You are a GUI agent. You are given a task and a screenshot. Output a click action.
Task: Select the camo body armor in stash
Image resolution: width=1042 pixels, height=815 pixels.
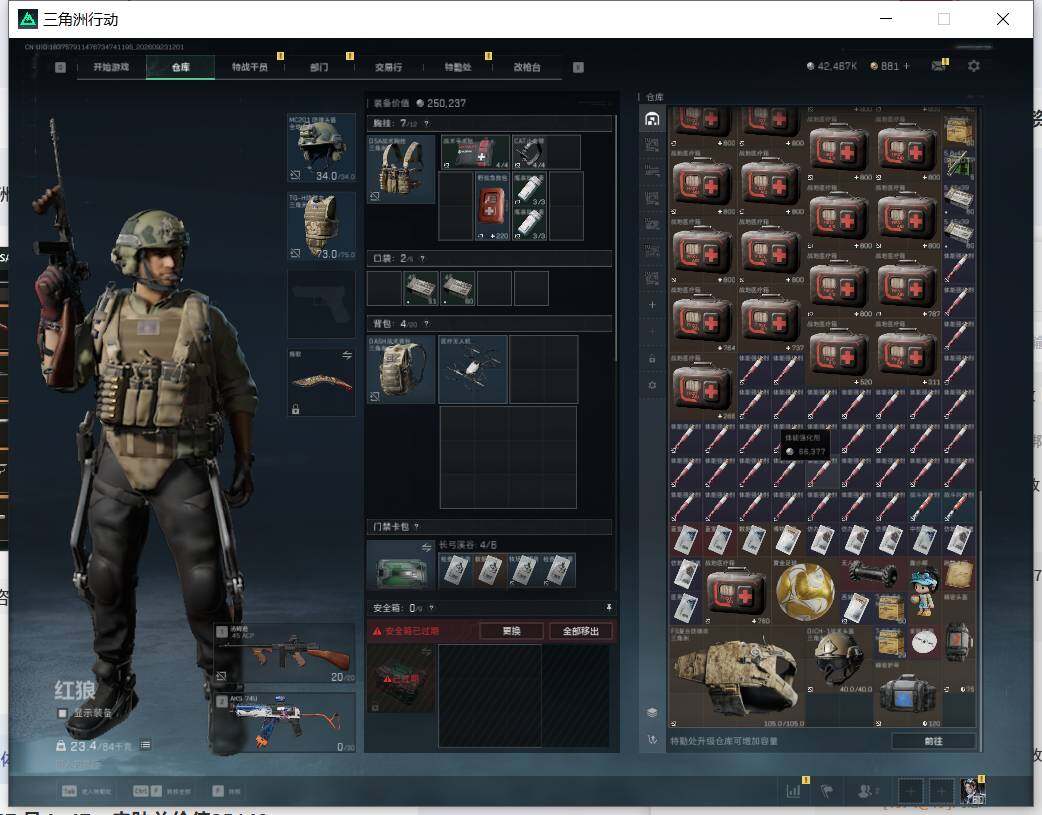pos(736,675)
